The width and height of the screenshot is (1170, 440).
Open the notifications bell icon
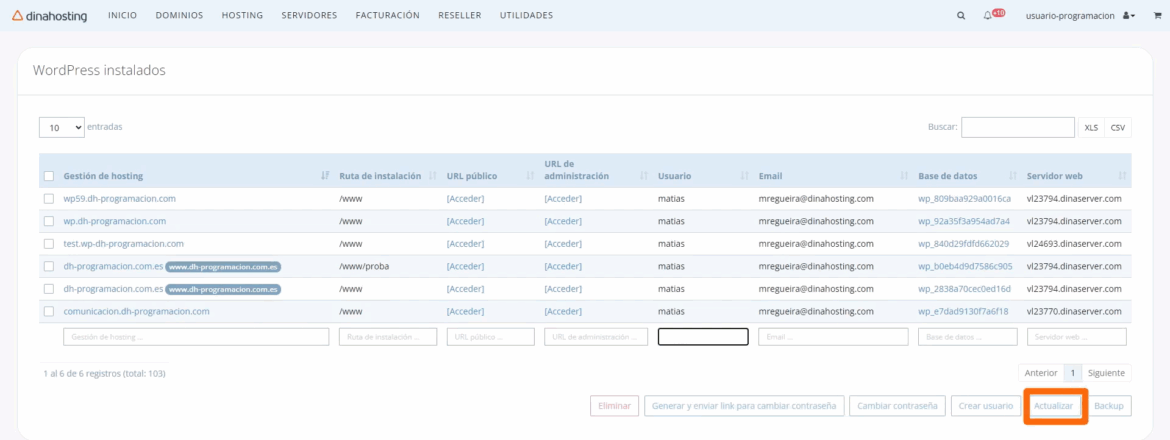coord(990,16)
